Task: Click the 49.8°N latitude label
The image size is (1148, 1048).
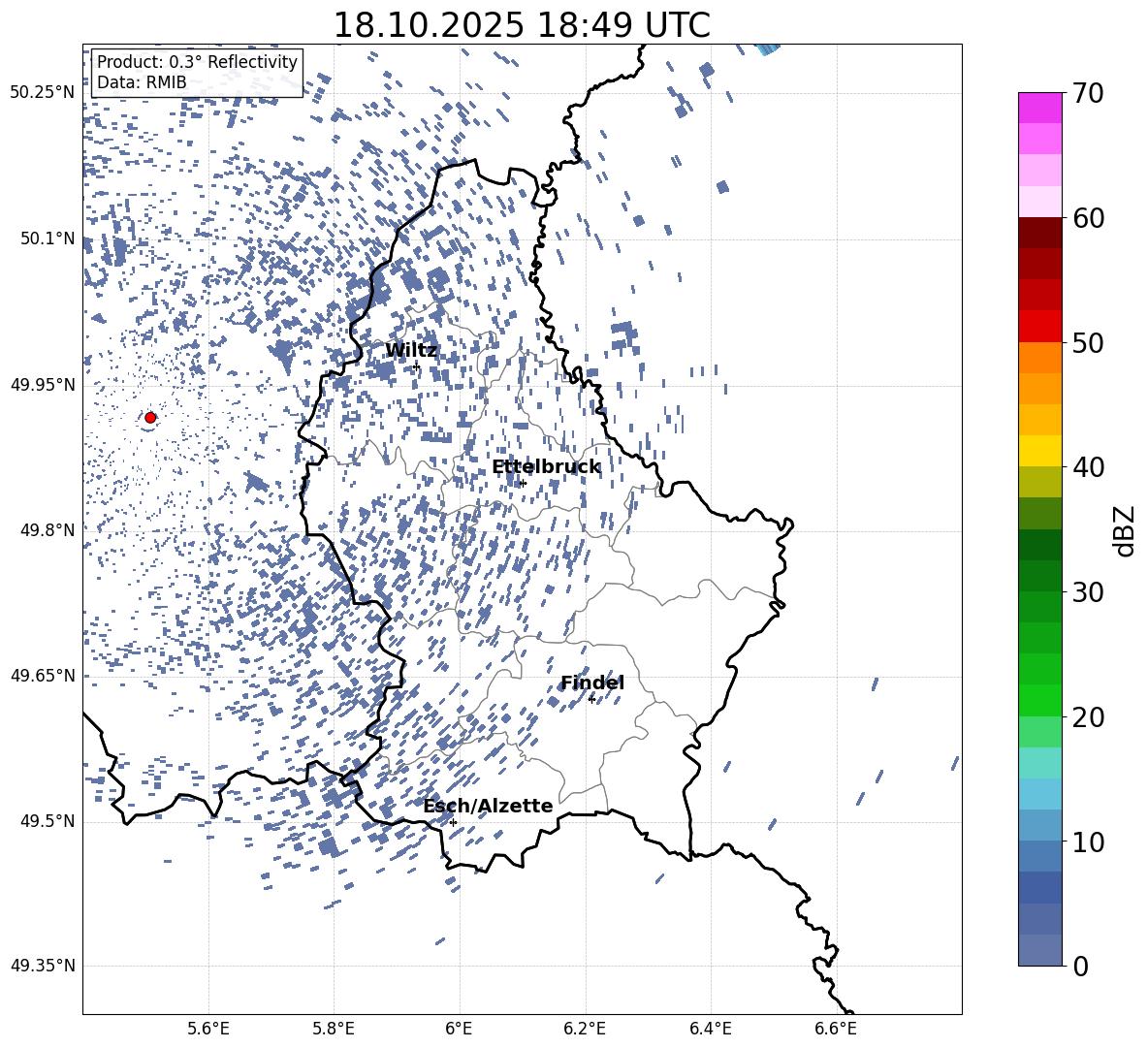Action: pos(48,530)
